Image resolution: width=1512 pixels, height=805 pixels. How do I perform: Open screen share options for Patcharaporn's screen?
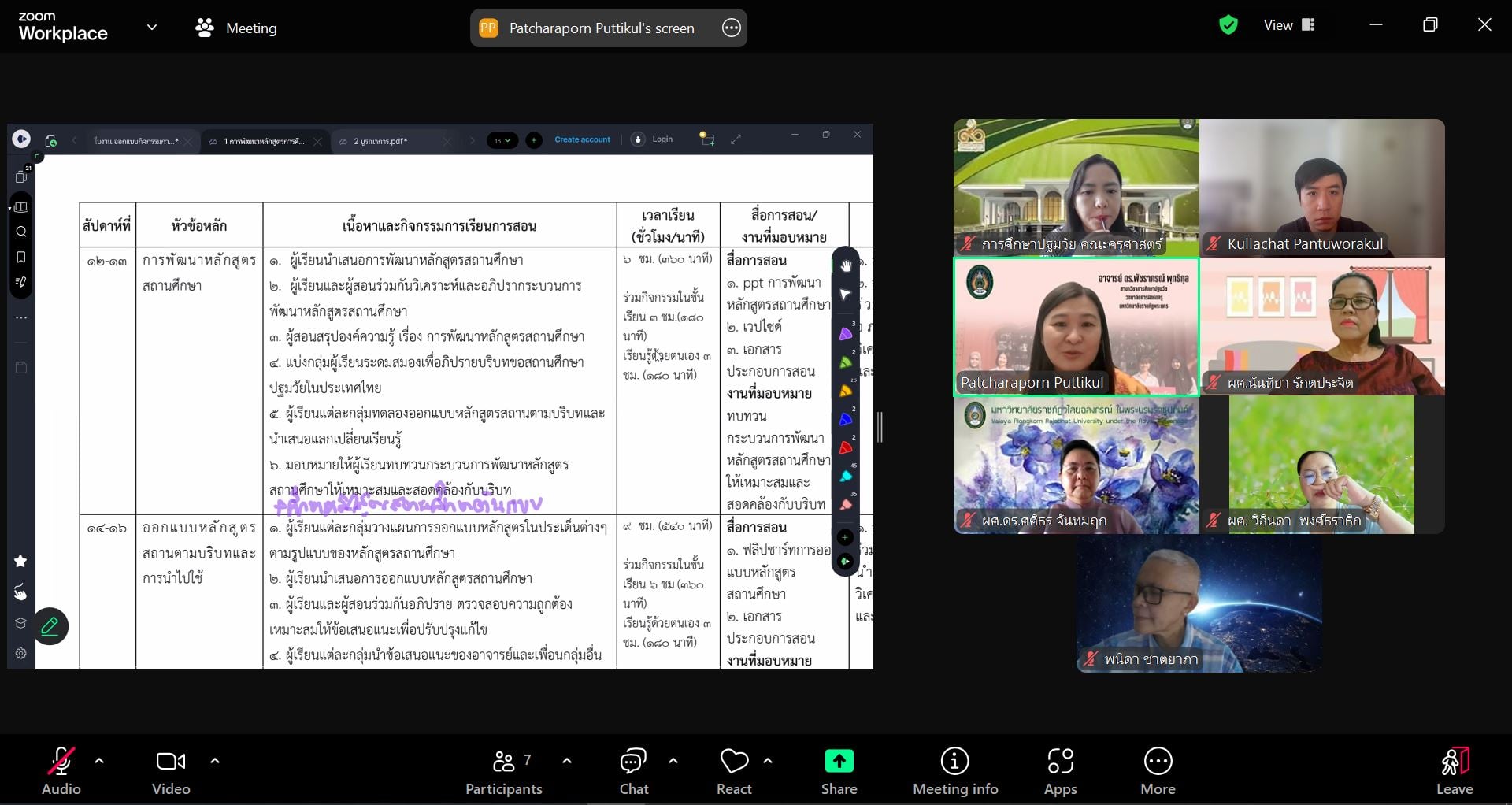(731, 28)
